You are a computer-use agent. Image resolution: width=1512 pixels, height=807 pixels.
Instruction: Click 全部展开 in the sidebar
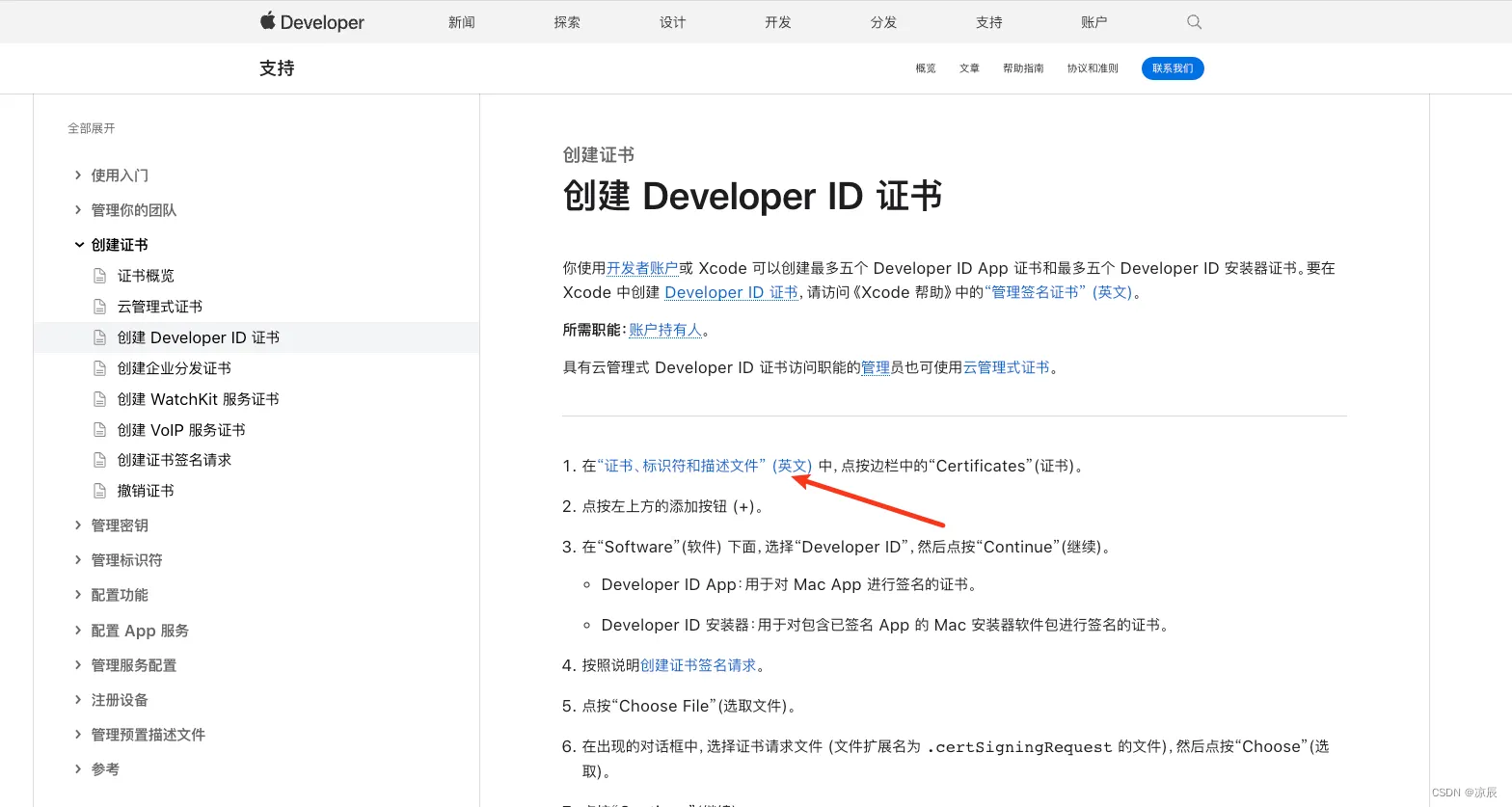click(92, 128)
